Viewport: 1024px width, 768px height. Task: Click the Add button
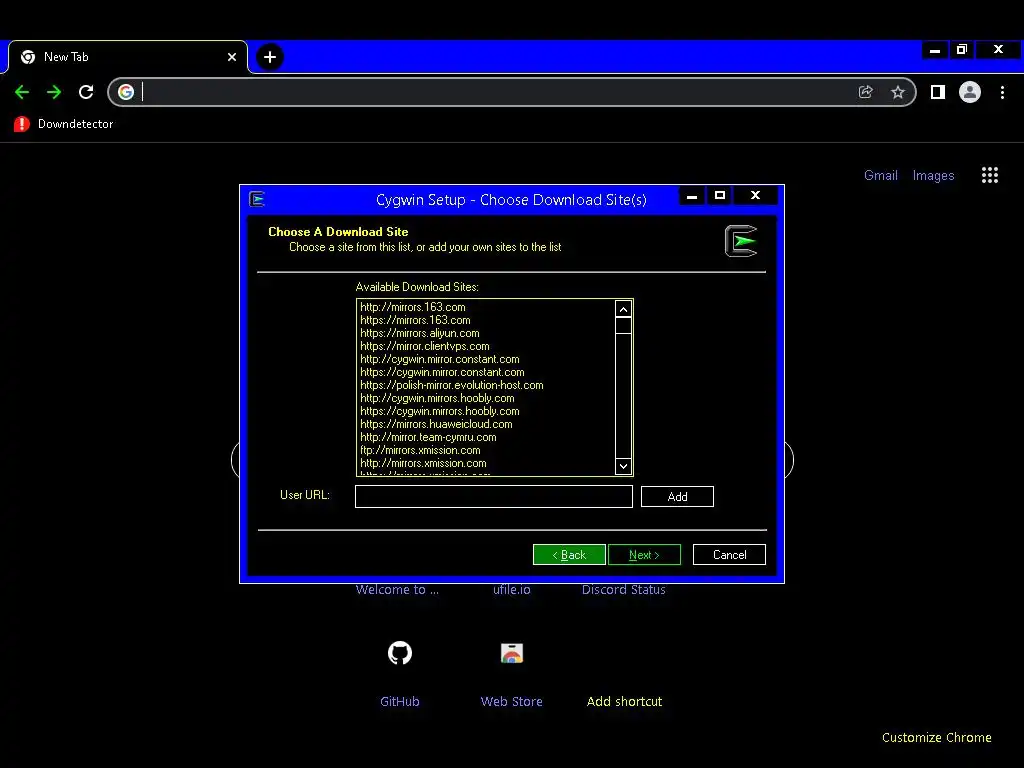pos(677,496)
